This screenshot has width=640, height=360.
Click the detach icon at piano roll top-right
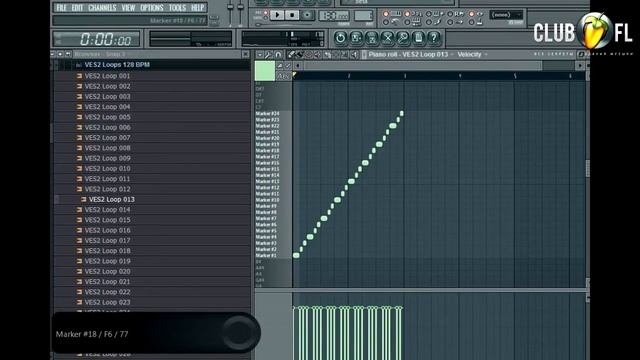click(581, 54)
